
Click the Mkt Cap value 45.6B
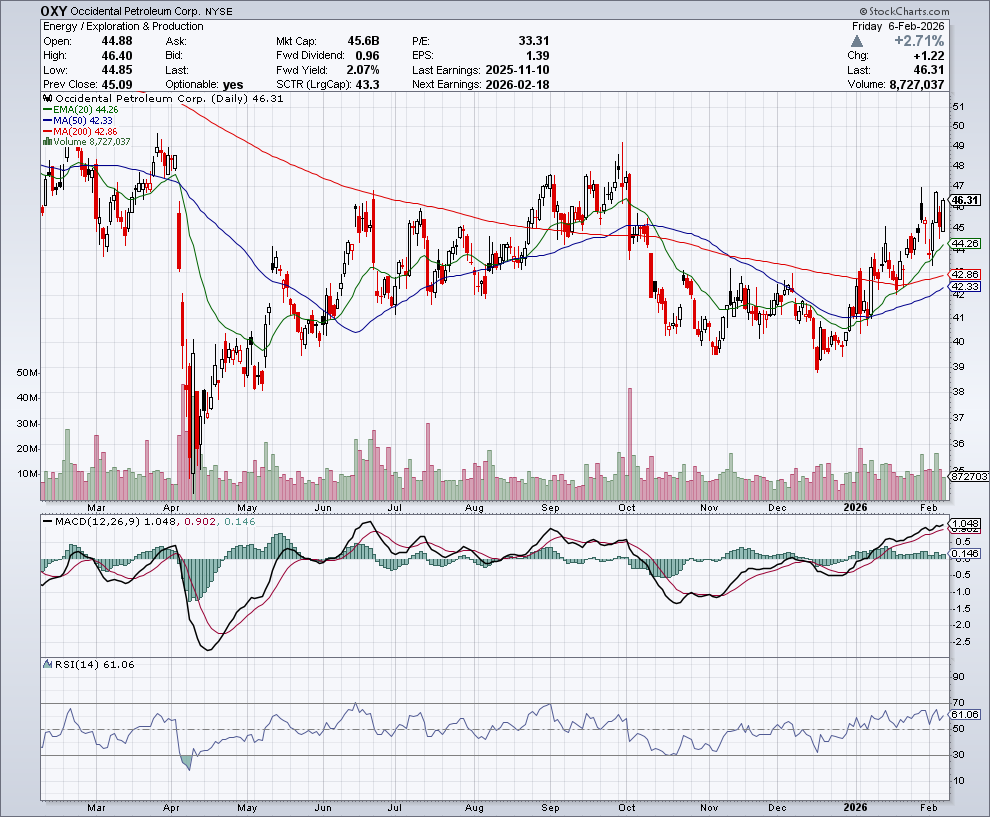tap(363, 41)
